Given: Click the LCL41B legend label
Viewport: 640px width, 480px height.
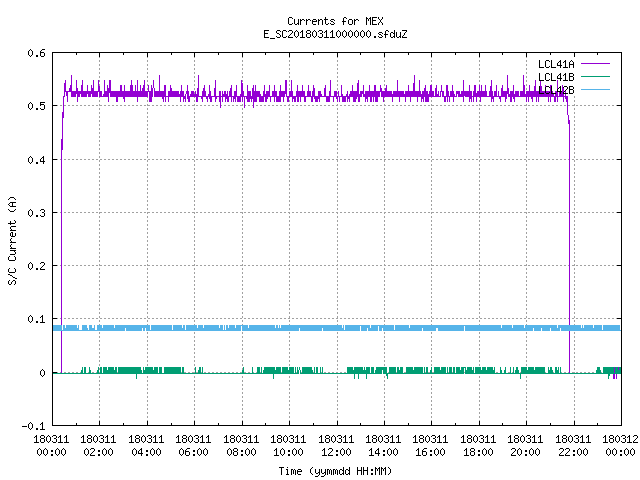Looking at the screenshot, I should pos(556,77).
